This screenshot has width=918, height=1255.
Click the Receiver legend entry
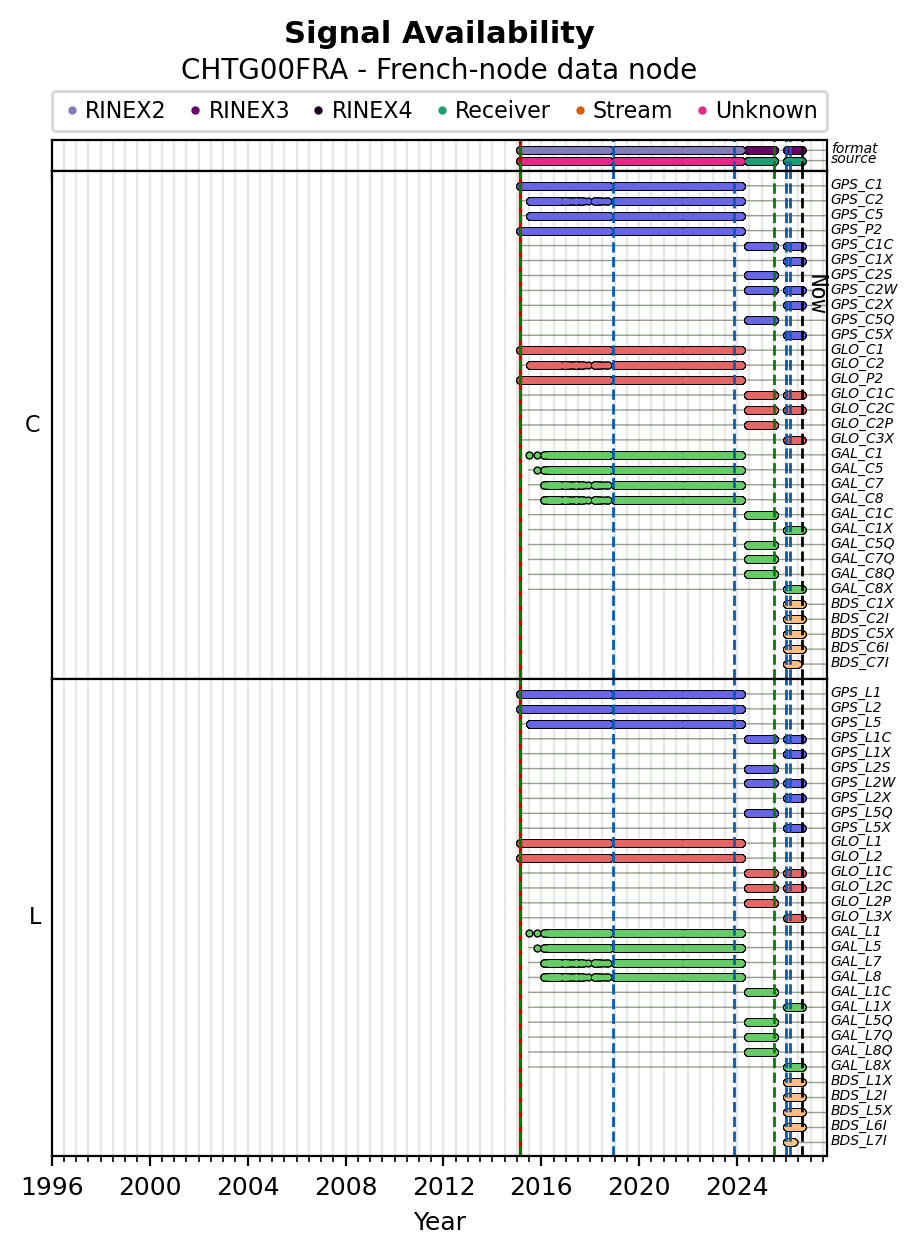point(493,111)
